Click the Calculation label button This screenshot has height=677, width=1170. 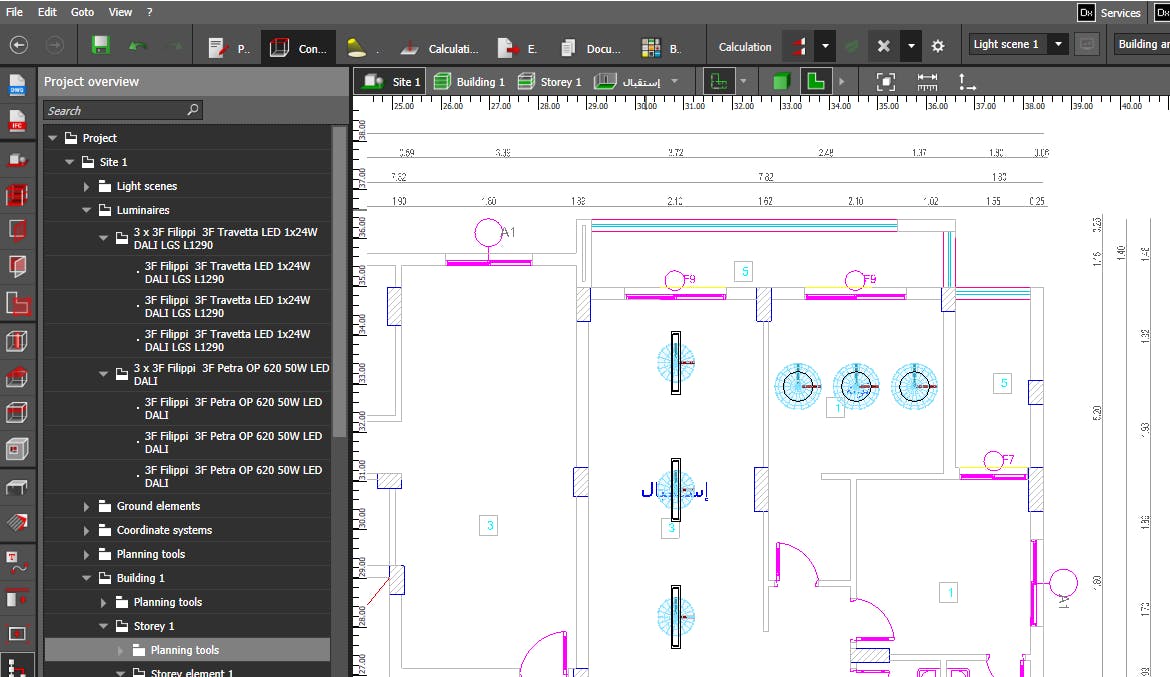[745, 47]
